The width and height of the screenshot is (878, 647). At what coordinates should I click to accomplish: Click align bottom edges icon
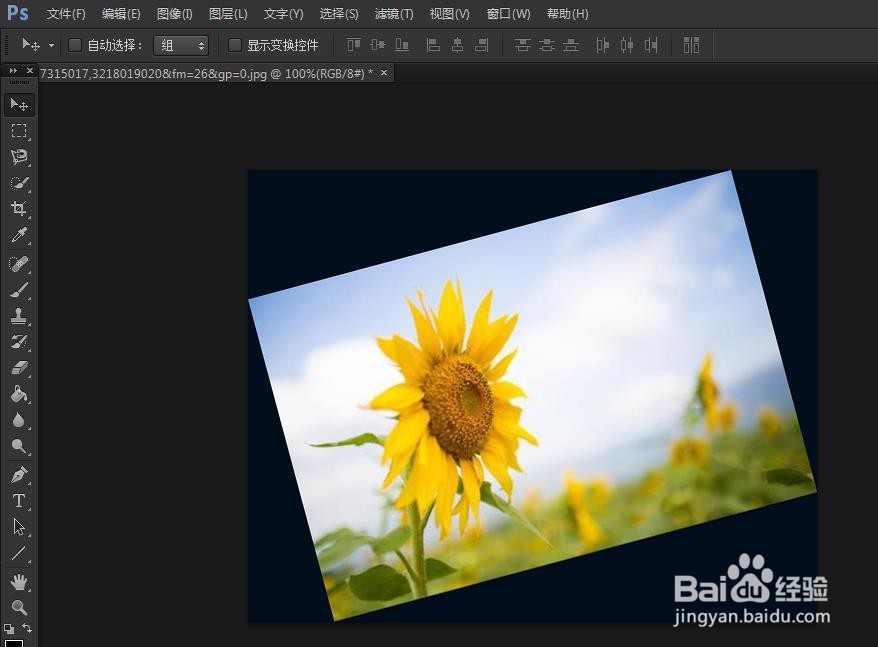pyautogui.click(x=402, y=45)
